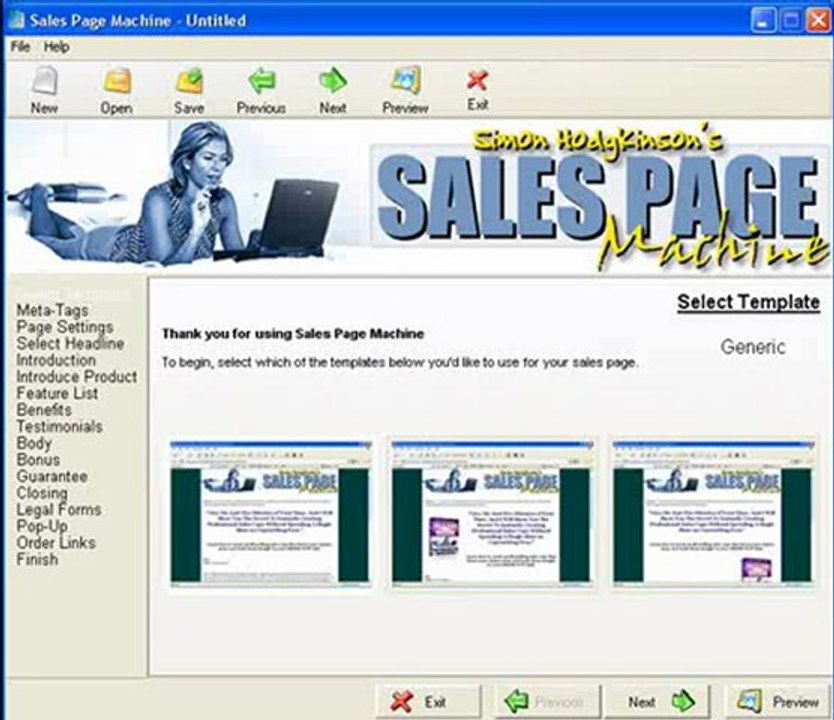Click the bottom Preview button
This screenshot has width=834, height=720.
point(778,701)
